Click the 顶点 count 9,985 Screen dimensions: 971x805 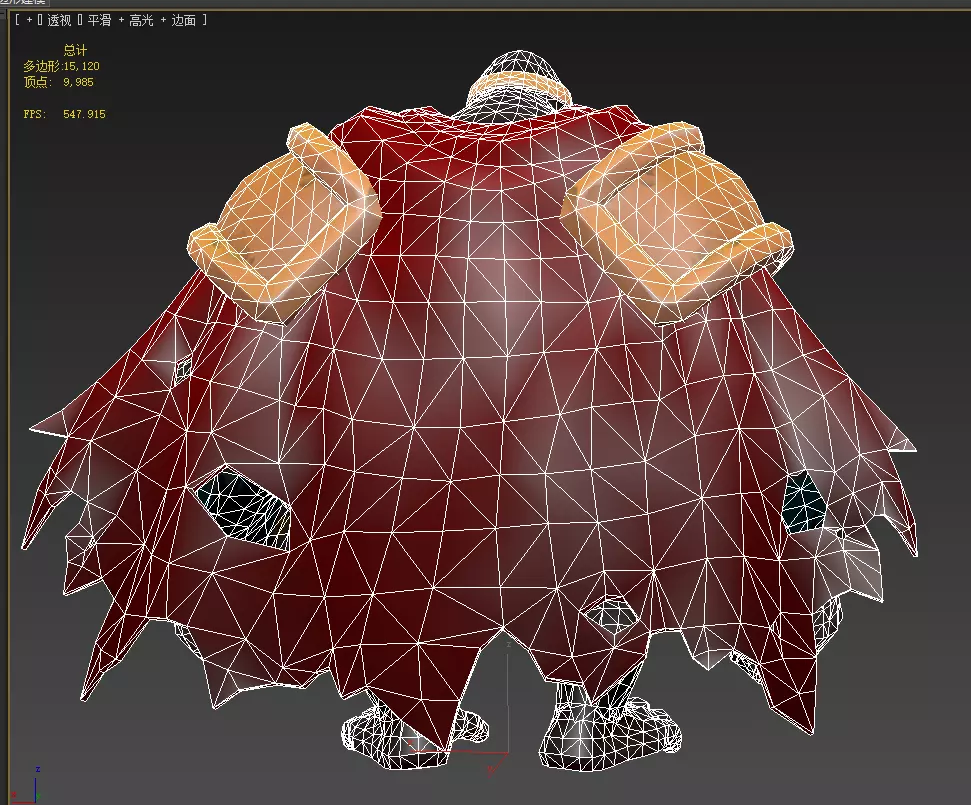(x=78, y=82)
